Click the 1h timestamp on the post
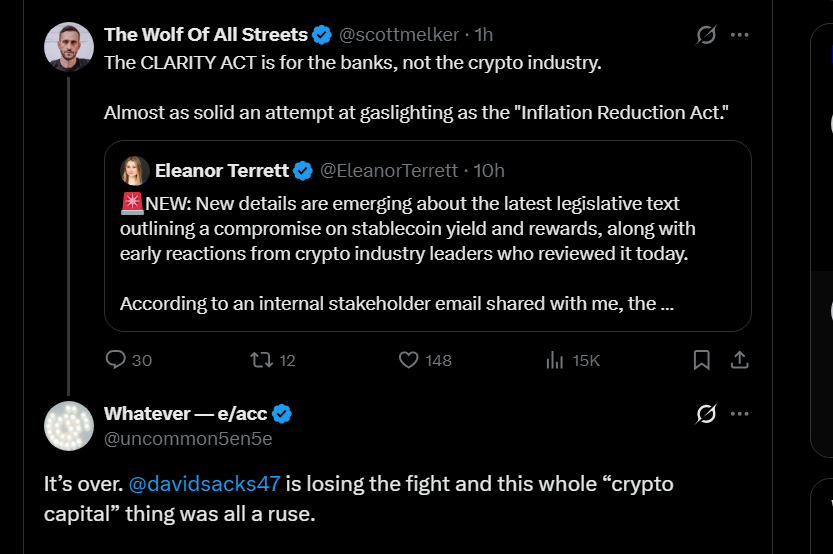This screenshot has height=554, width=833. pyautogui.click(x=484, y=35)
